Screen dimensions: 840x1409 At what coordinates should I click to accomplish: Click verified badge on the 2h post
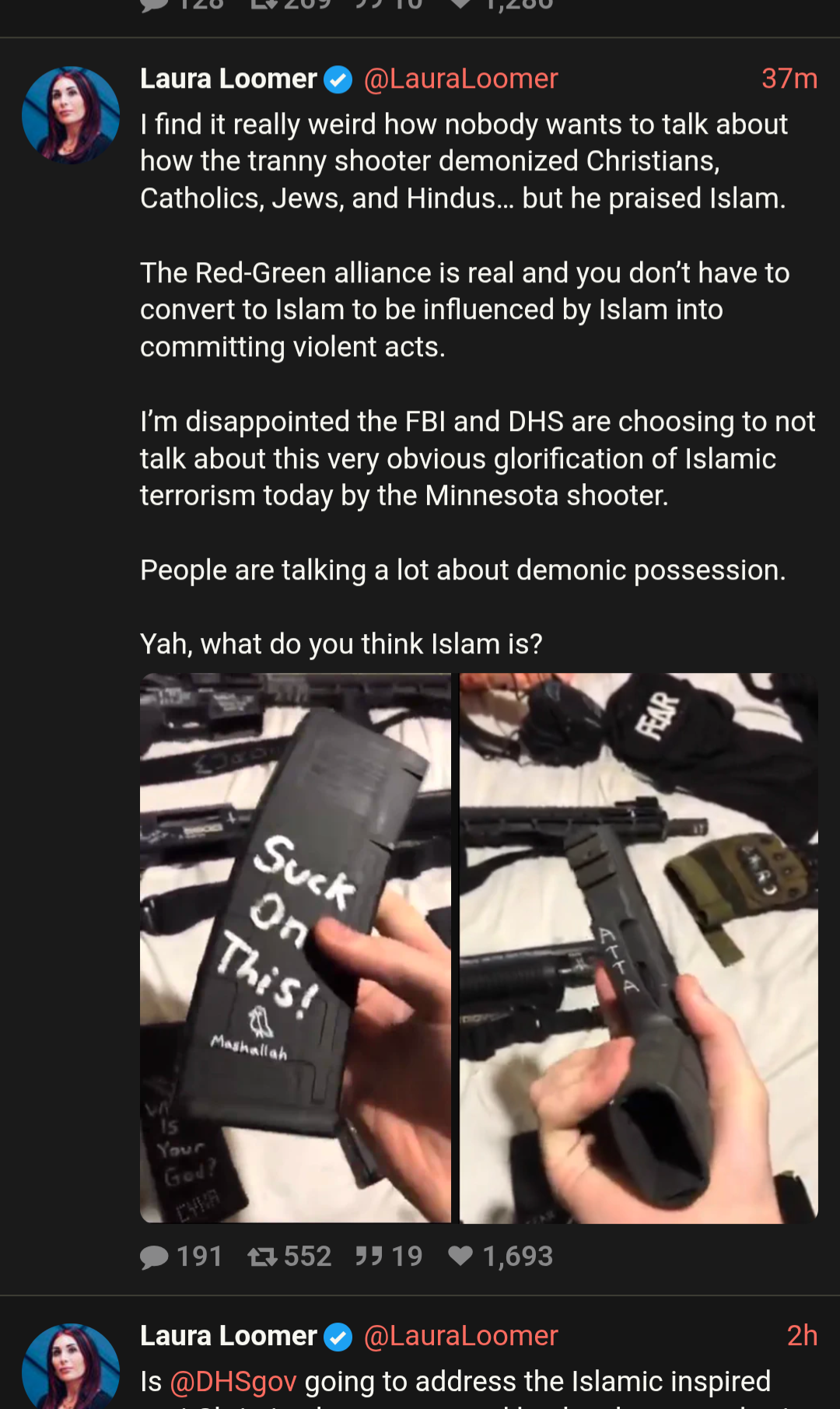click(338, 1337)
